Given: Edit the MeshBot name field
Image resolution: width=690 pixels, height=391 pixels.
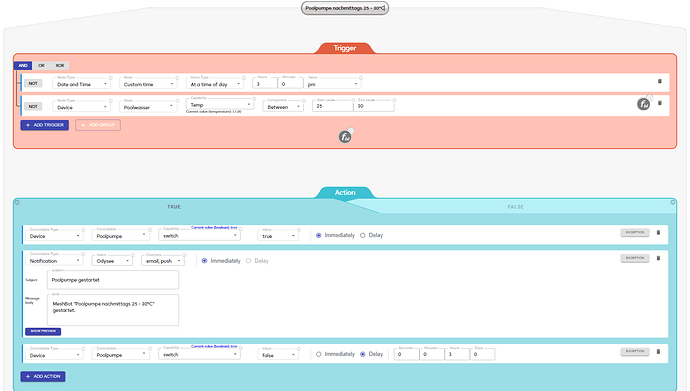Looking at the screenshot, I should 345,8.
